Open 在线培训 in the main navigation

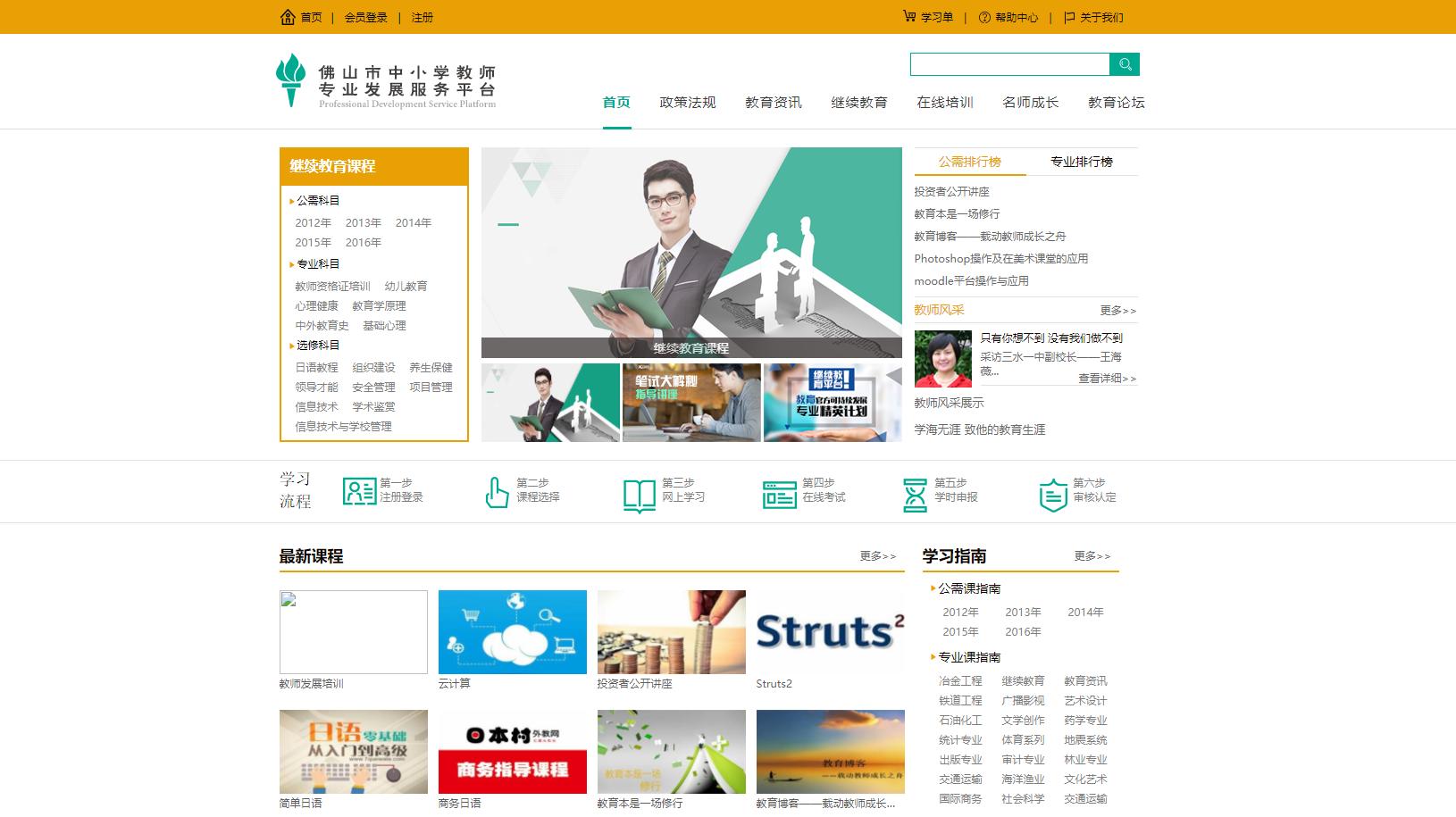point(945,103)
